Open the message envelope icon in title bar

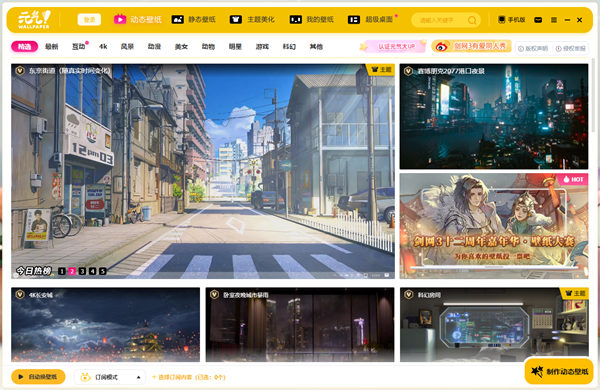click(538, 20)
